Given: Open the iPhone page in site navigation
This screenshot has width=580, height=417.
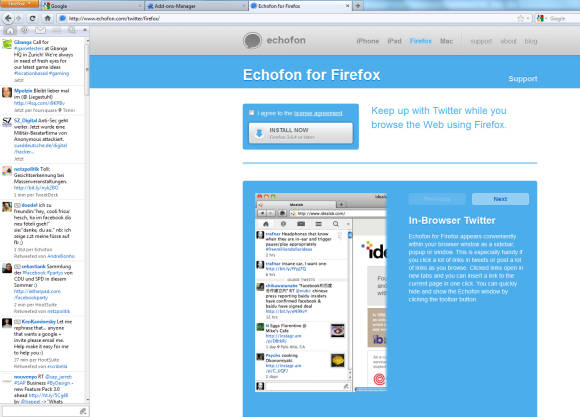Looking at the screenshot, I should pyautogui.click(x=368, y=41).
